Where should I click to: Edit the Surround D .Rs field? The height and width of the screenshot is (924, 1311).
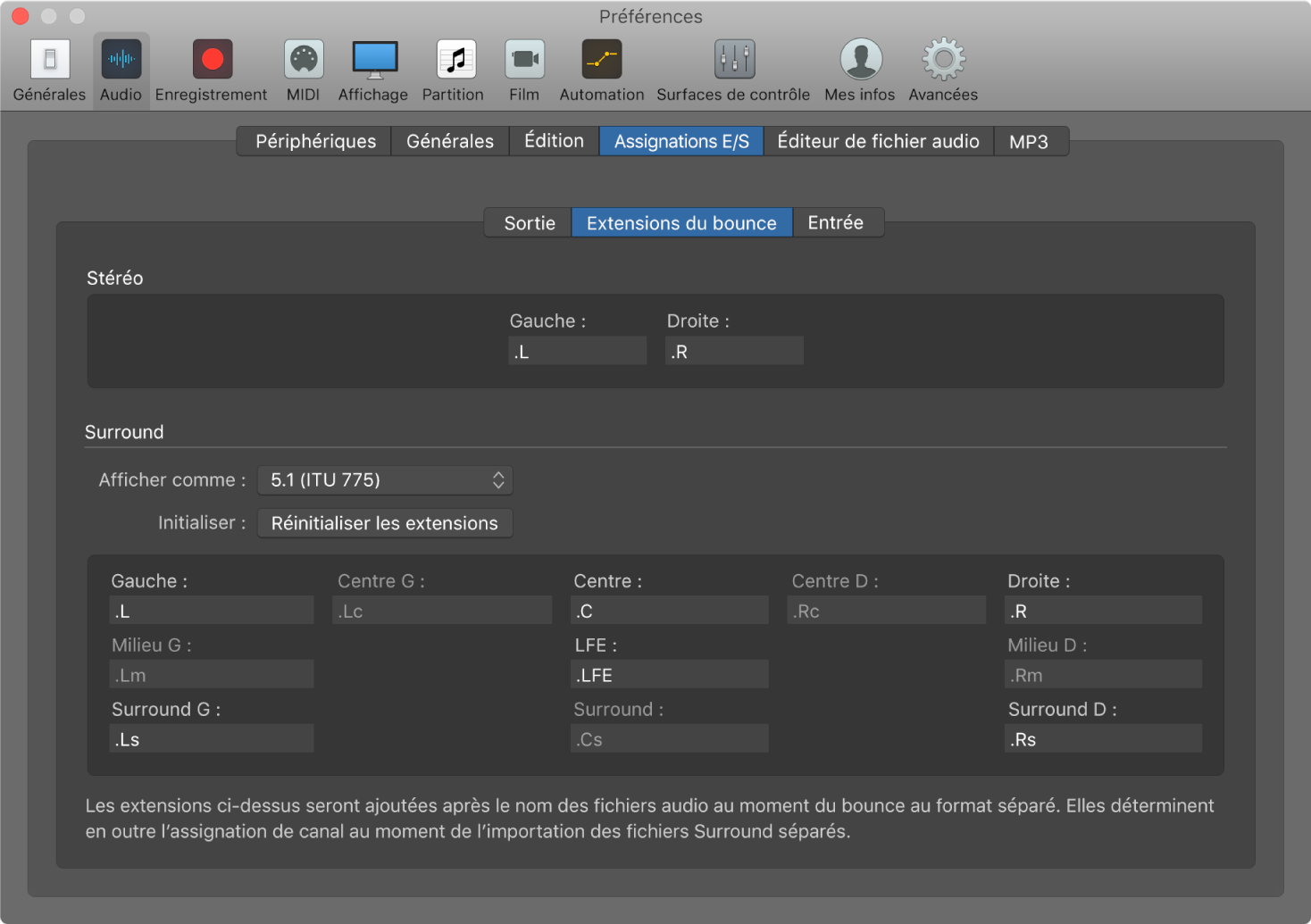click(x=1104, y=739)
